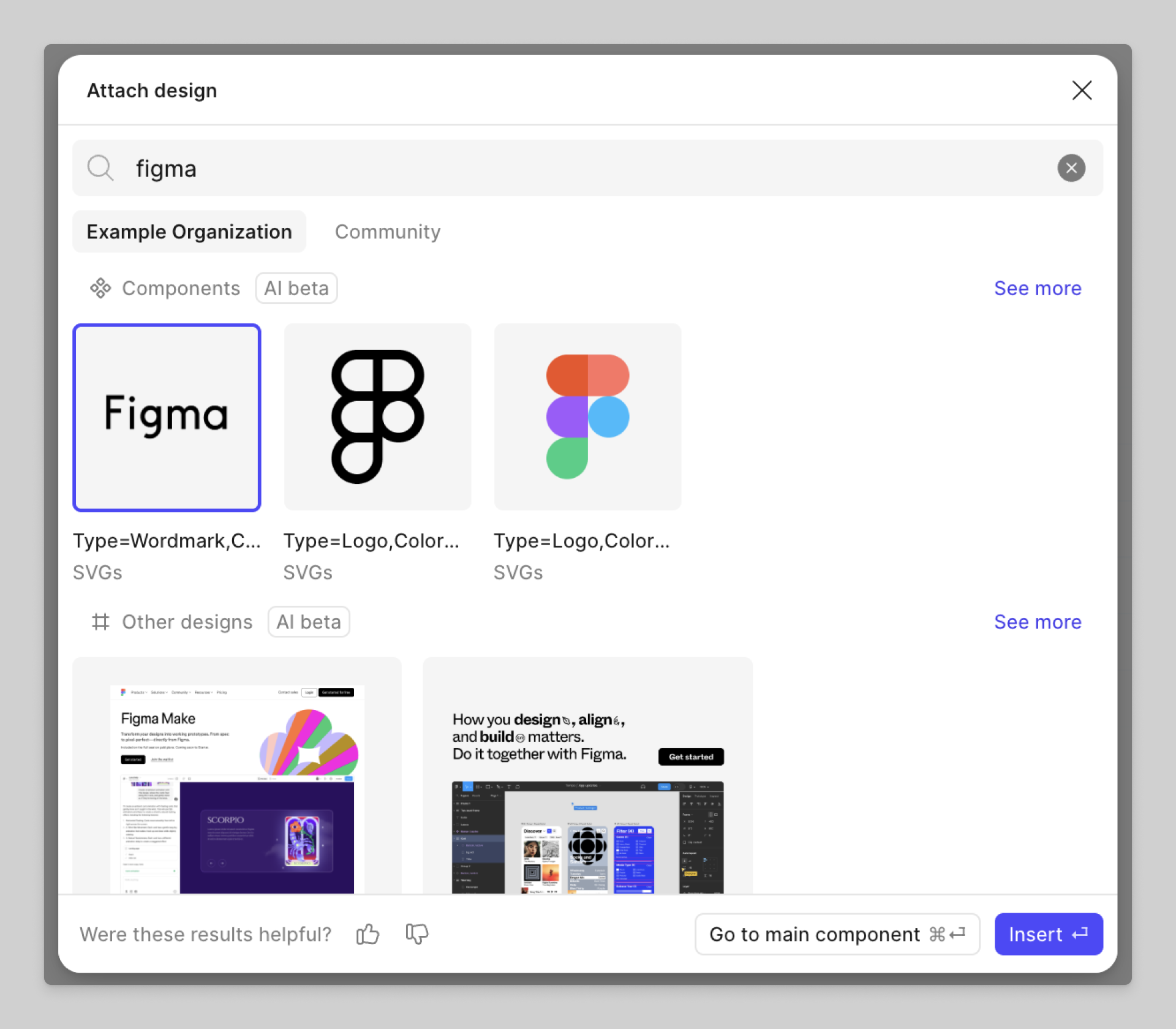Switch to the Community tab

tap(387, 232)
